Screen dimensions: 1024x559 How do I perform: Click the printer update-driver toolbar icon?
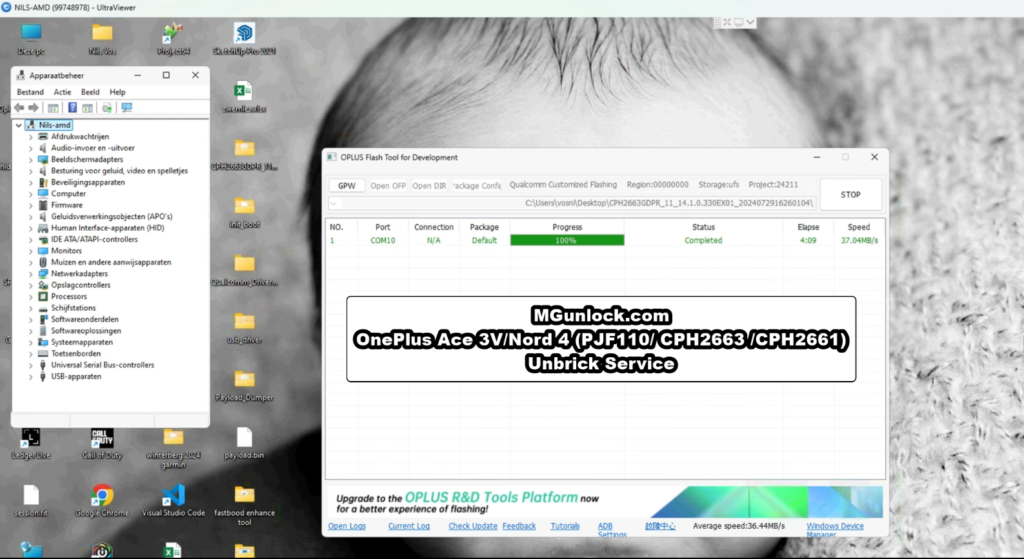[107, 108]
